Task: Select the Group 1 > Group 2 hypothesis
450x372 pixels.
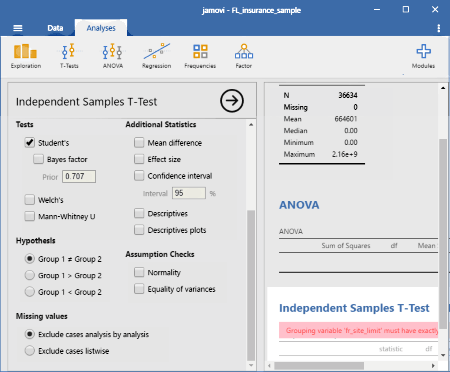Action: pyautogui.click(x=30, y=275)
